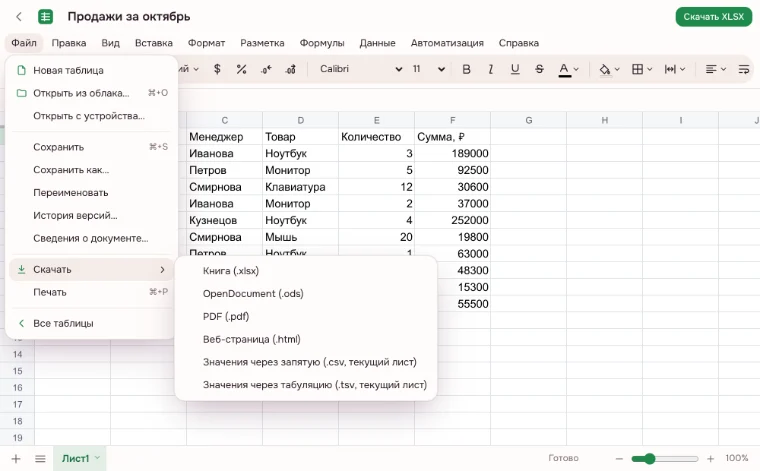Click the green spreadsheet app icon
The width and height of the screenshot is (760, 471).
tap(46, 17)
